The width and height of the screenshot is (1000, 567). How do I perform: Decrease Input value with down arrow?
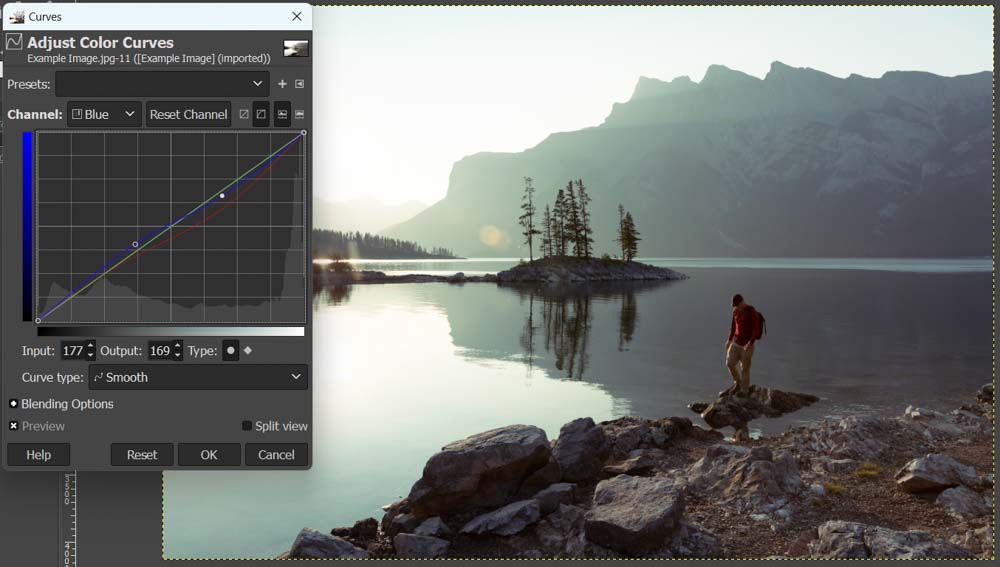90,355
